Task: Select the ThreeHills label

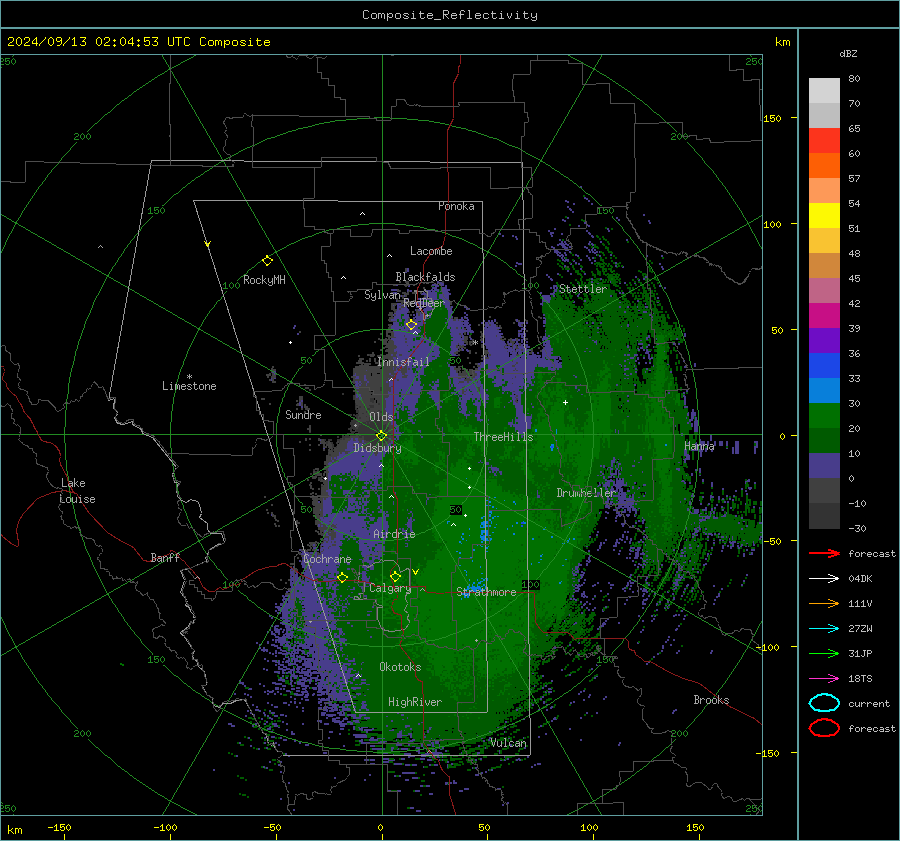Action: (503, 437)
